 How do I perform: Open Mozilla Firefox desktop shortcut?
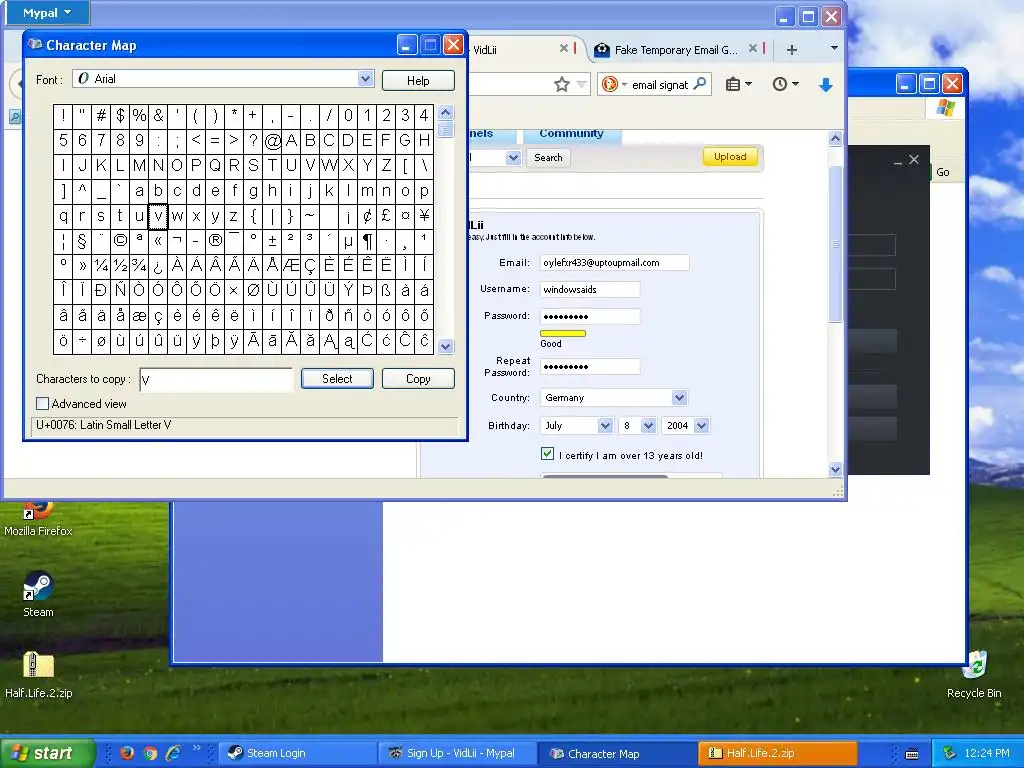[38, 519]
